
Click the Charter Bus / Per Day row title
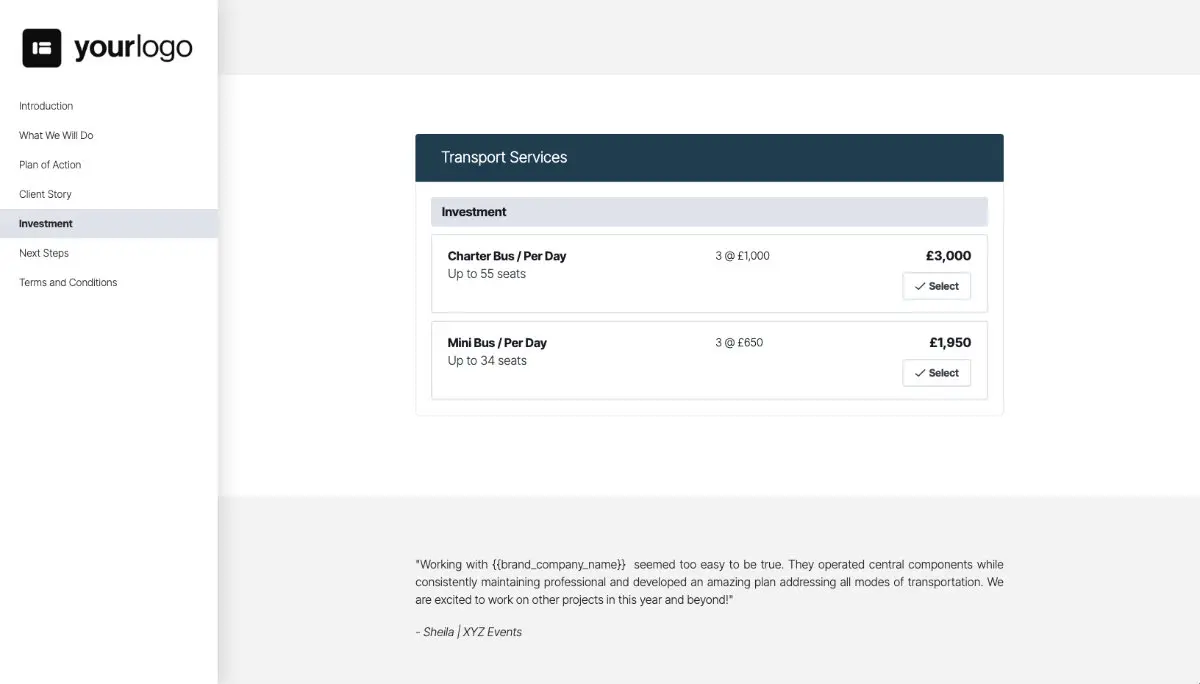tap(507, 255)
